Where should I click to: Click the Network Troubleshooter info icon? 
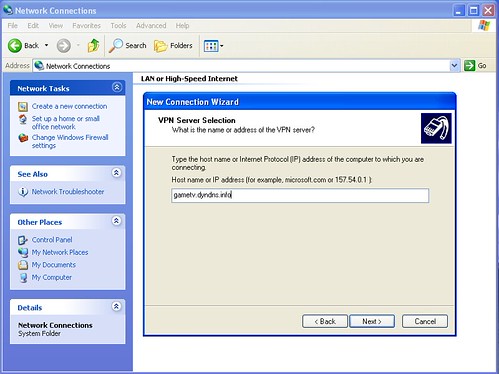23,192
